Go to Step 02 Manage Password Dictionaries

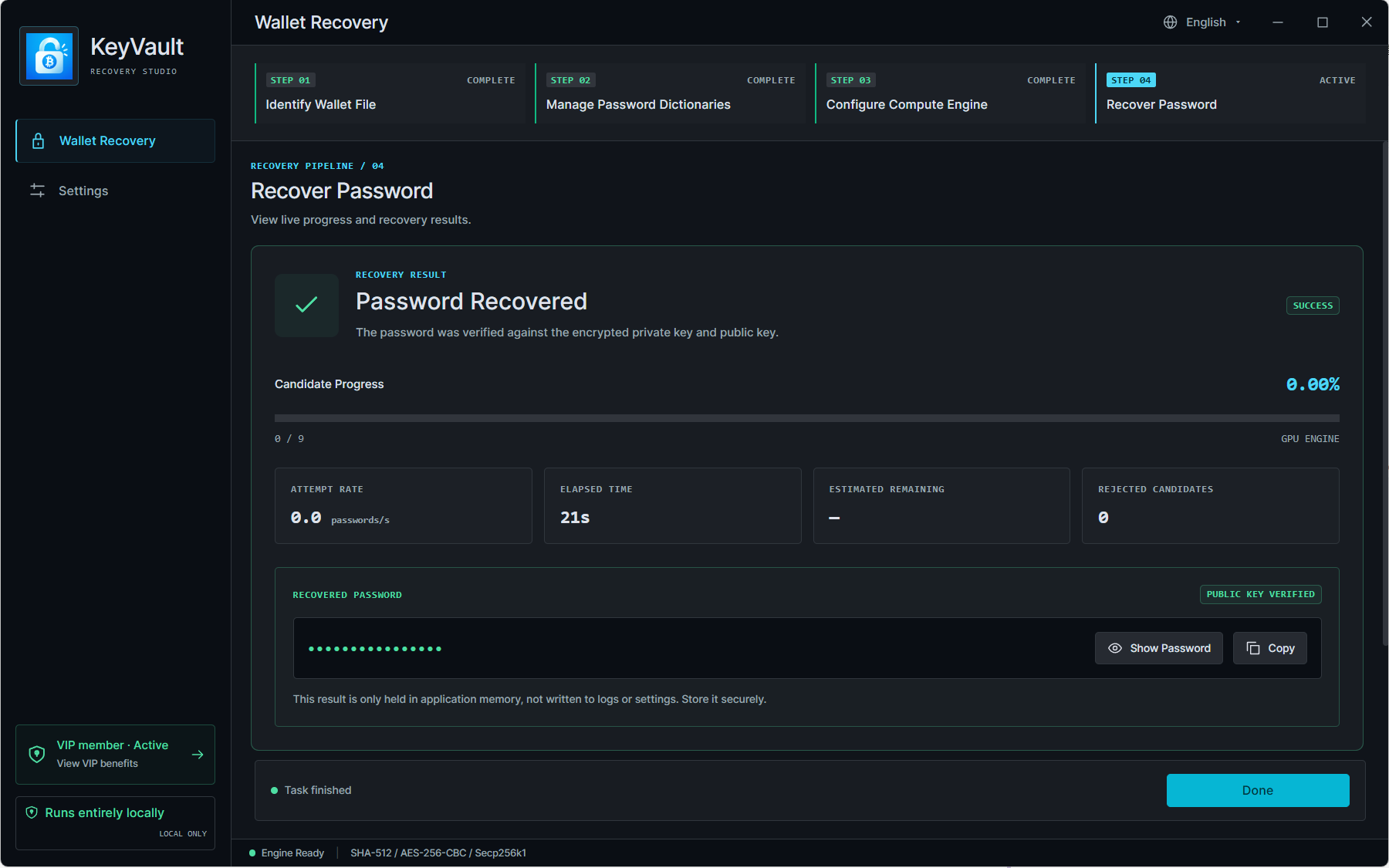pos(670,93)
